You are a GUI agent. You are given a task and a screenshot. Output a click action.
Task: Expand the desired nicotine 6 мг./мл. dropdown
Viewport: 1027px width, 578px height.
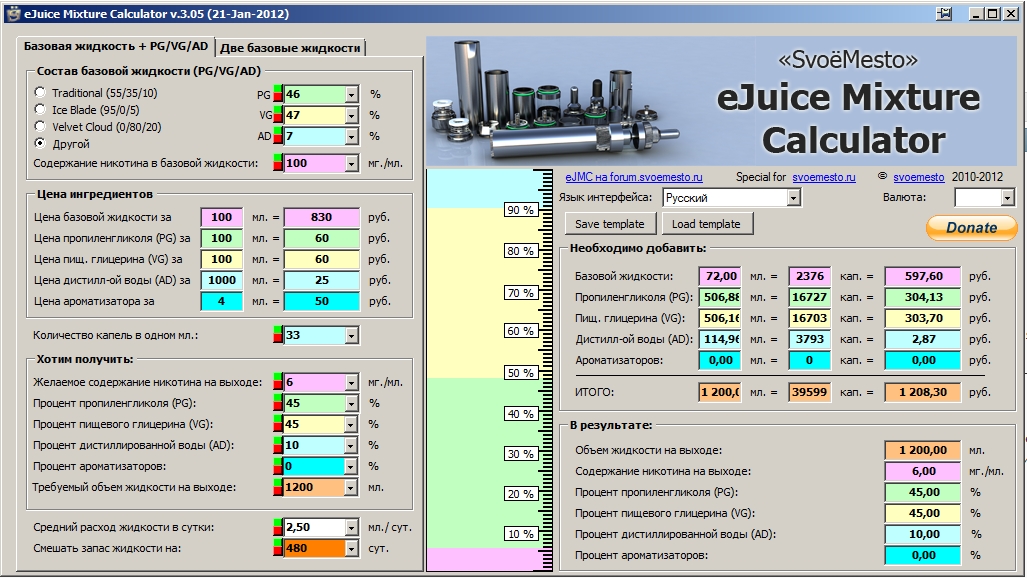click(x=352, y=382)
